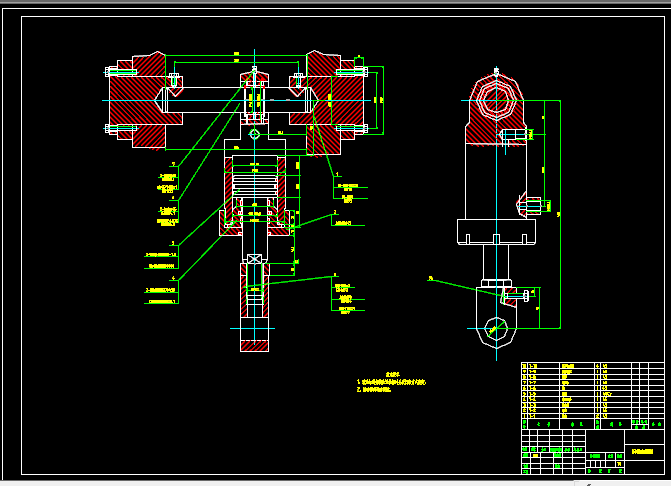671x486 pixels.
Task: Click the concentric octagon rings in side view
Action: [x=496, y=101]
